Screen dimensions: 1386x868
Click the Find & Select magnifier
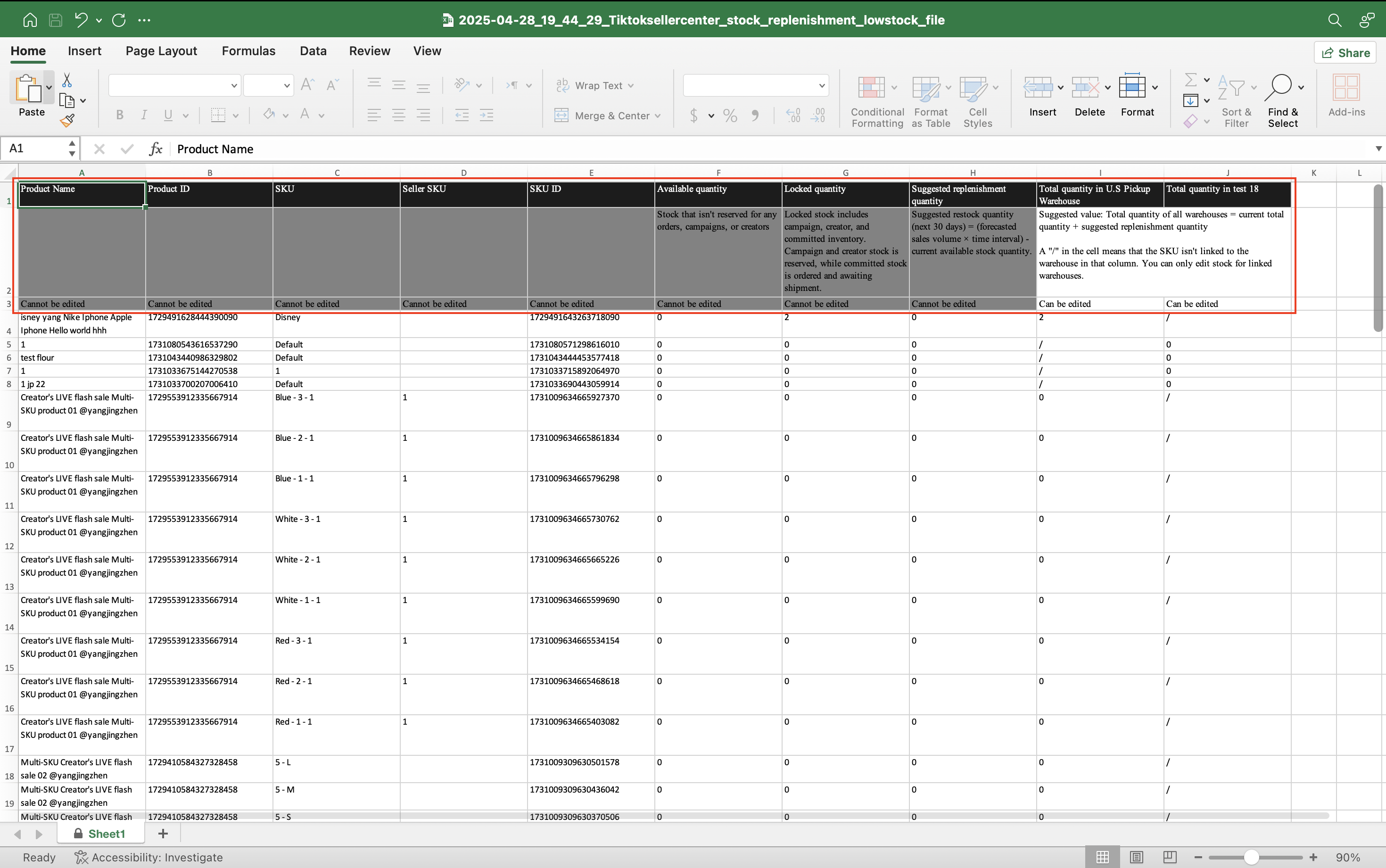coord(1281,88)
